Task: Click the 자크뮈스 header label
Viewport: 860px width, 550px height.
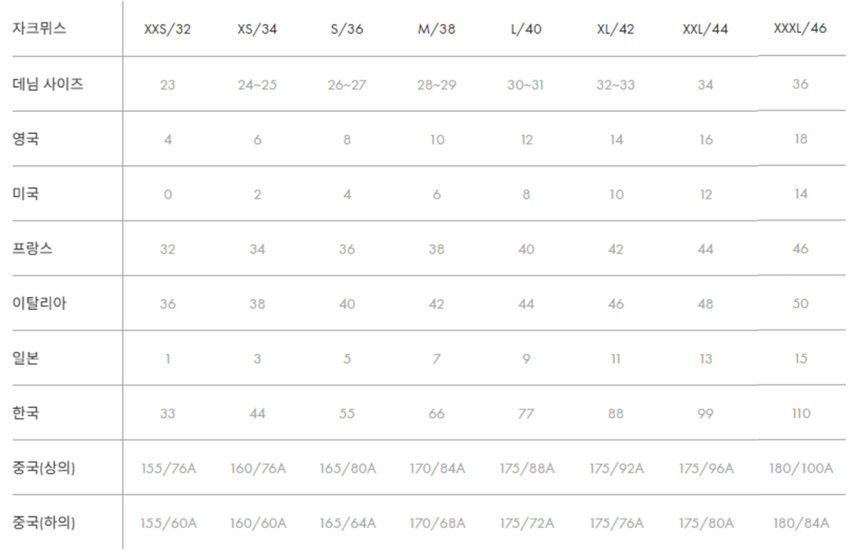Action: [x=40, y=29]
